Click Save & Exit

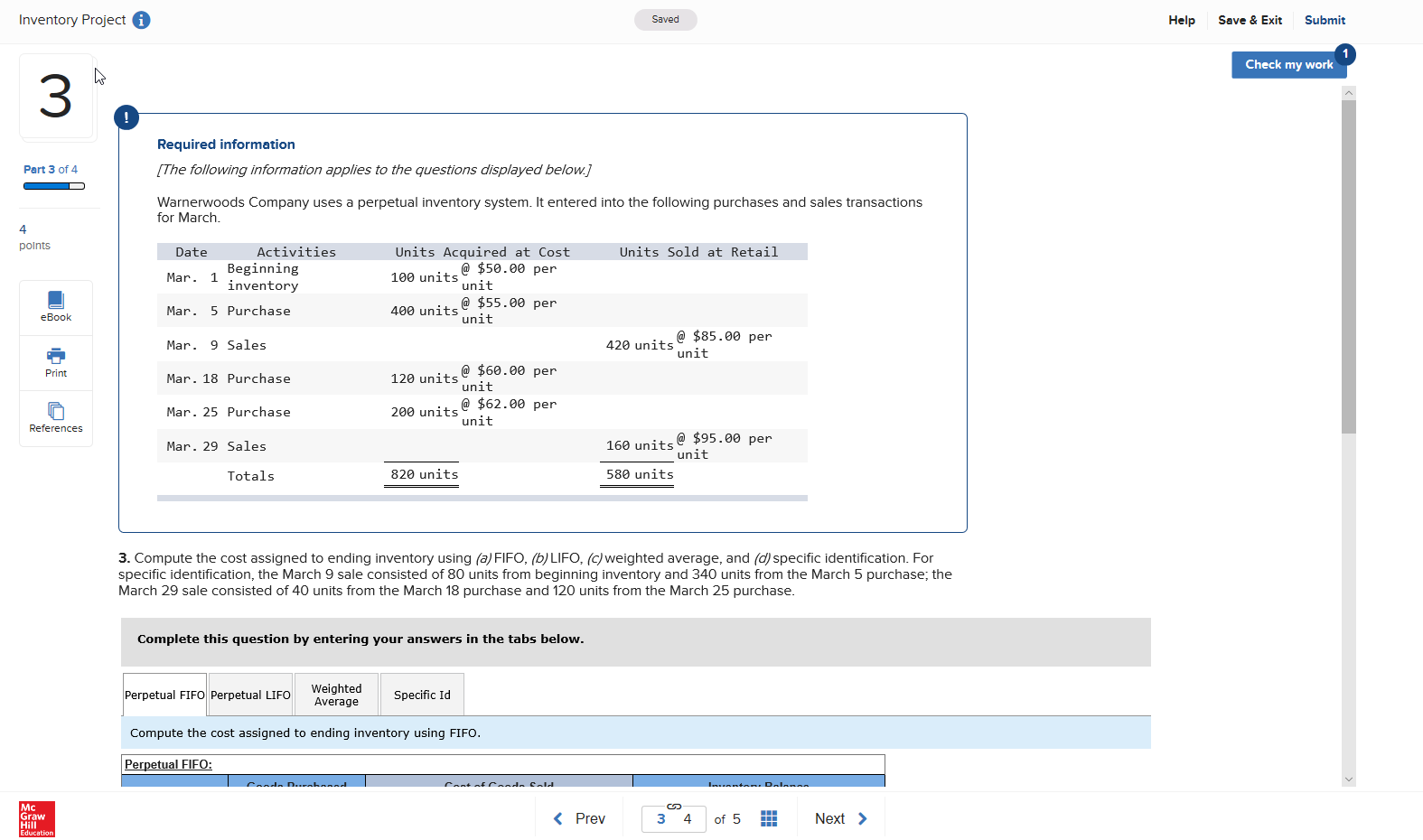click(1250, 20)
